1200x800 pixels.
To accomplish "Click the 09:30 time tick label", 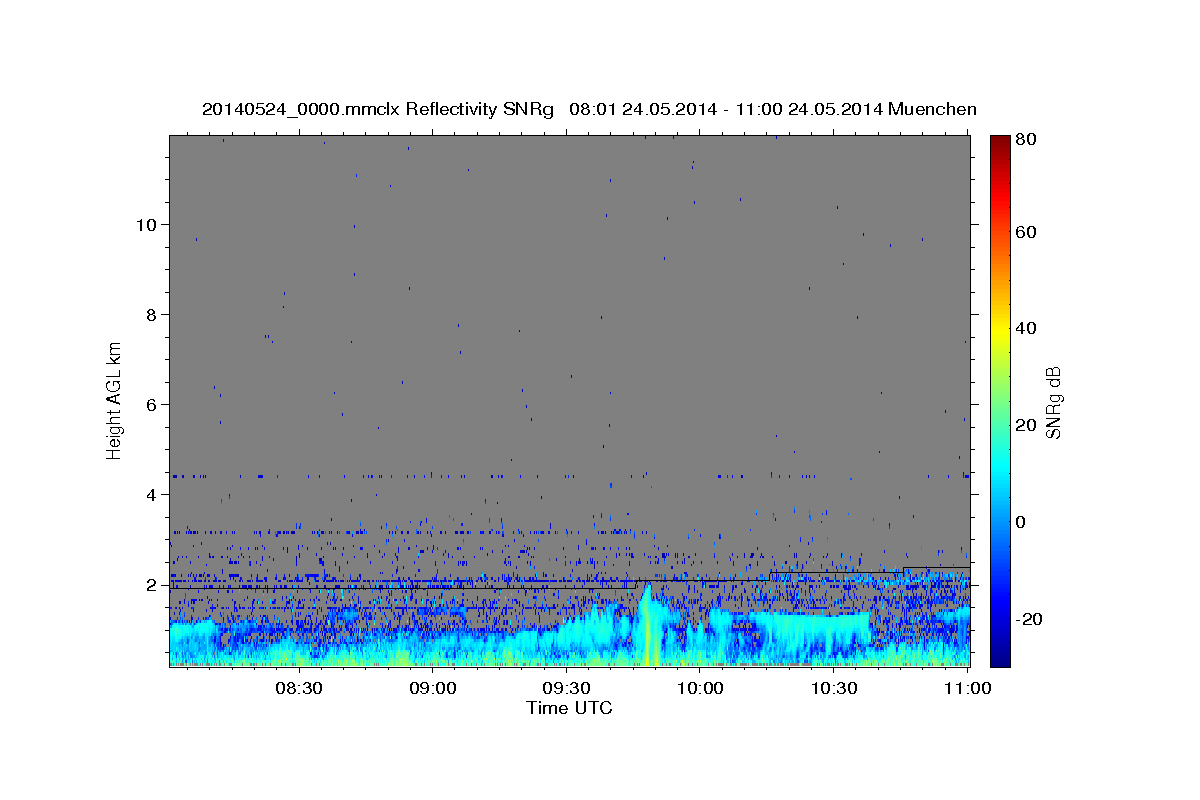I will click(566, 688).
